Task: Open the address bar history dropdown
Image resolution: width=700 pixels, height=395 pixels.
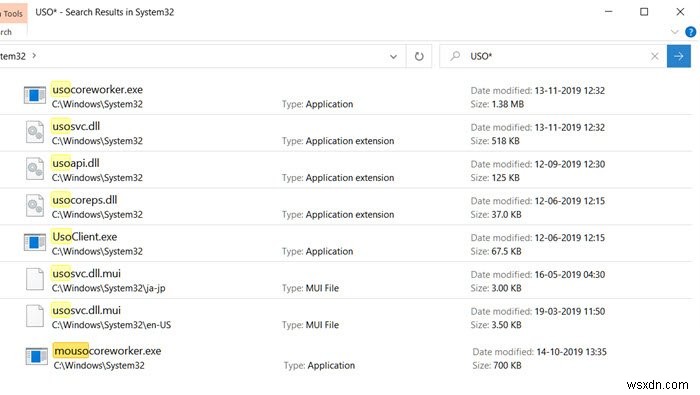Action: tap(393, 57)
